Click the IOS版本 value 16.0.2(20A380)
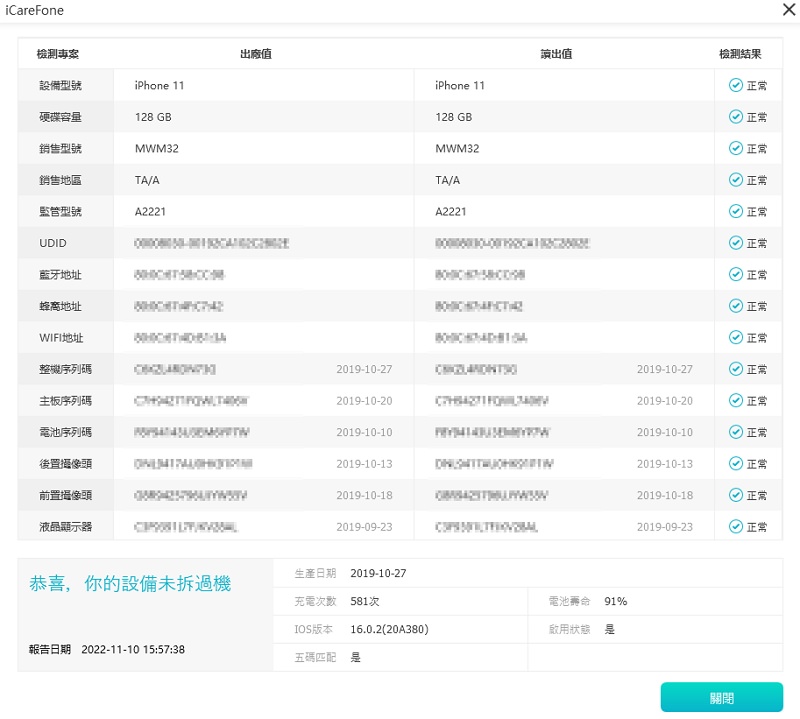This screenshot has height=719, width=800. (x=389, y=629)
